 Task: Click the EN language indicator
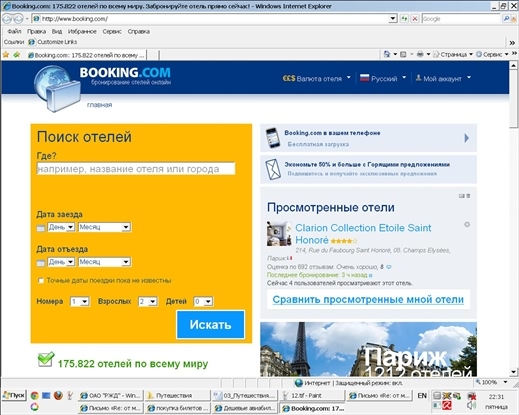422,396
